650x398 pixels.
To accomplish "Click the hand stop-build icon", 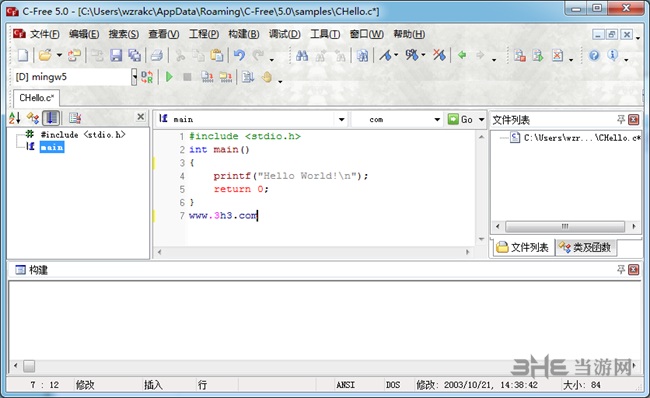I will (x=267, y=77).
